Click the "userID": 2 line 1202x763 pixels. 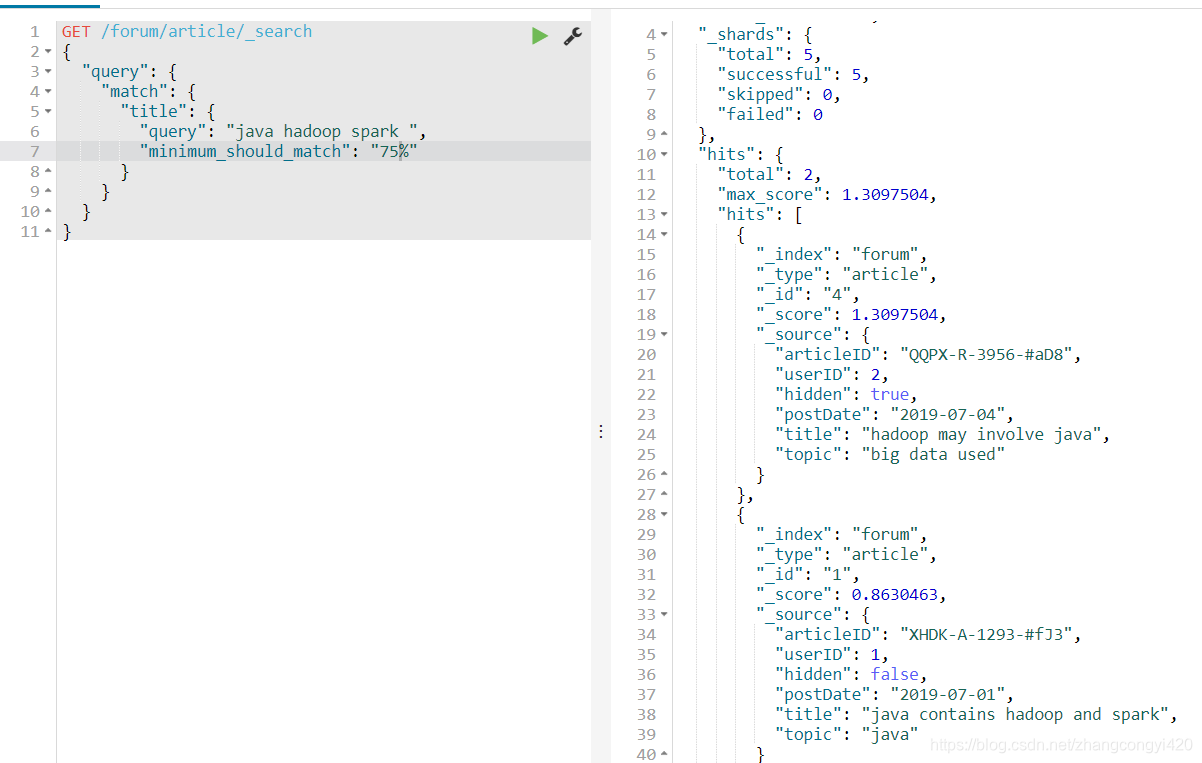pos(832,374)
